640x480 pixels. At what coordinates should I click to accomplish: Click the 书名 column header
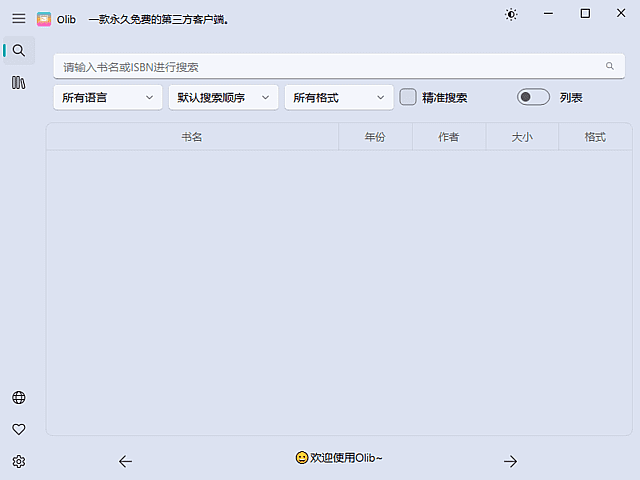coord(192,137)
